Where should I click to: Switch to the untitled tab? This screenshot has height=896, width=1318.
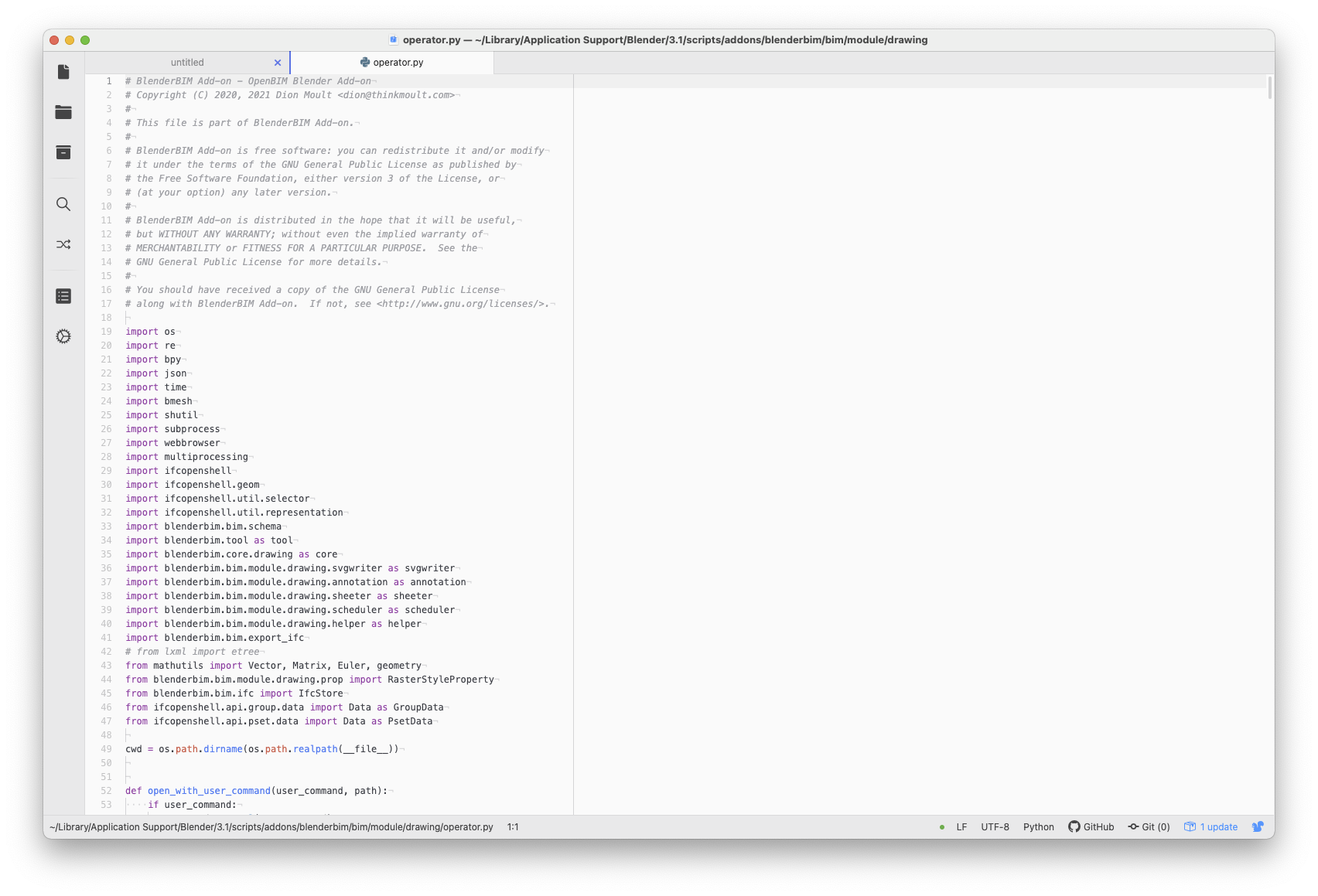click(x=187, y=62)
